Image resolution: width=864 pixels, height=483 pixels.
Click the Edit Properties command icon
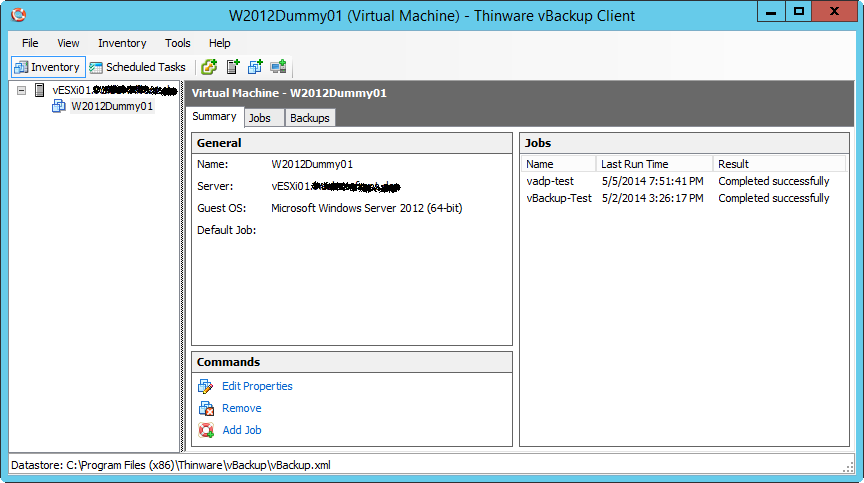point(206,386)
